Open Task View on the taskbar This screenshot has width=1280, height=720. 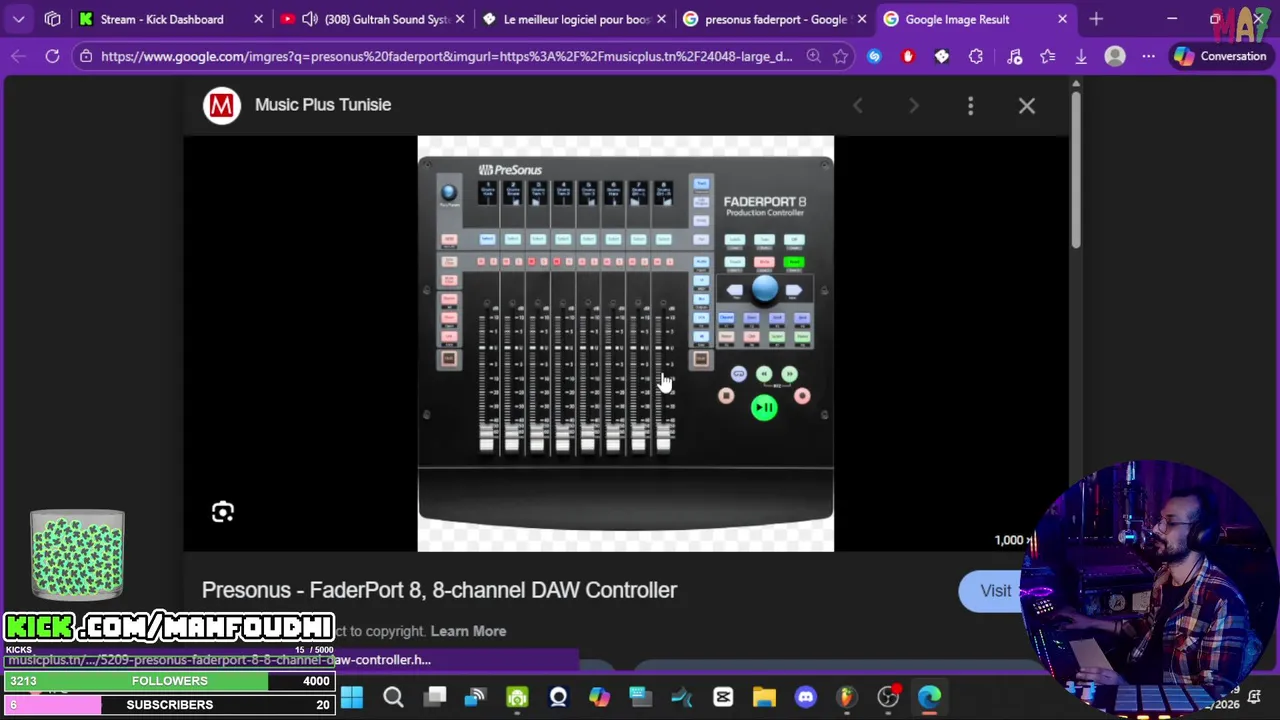435,697
